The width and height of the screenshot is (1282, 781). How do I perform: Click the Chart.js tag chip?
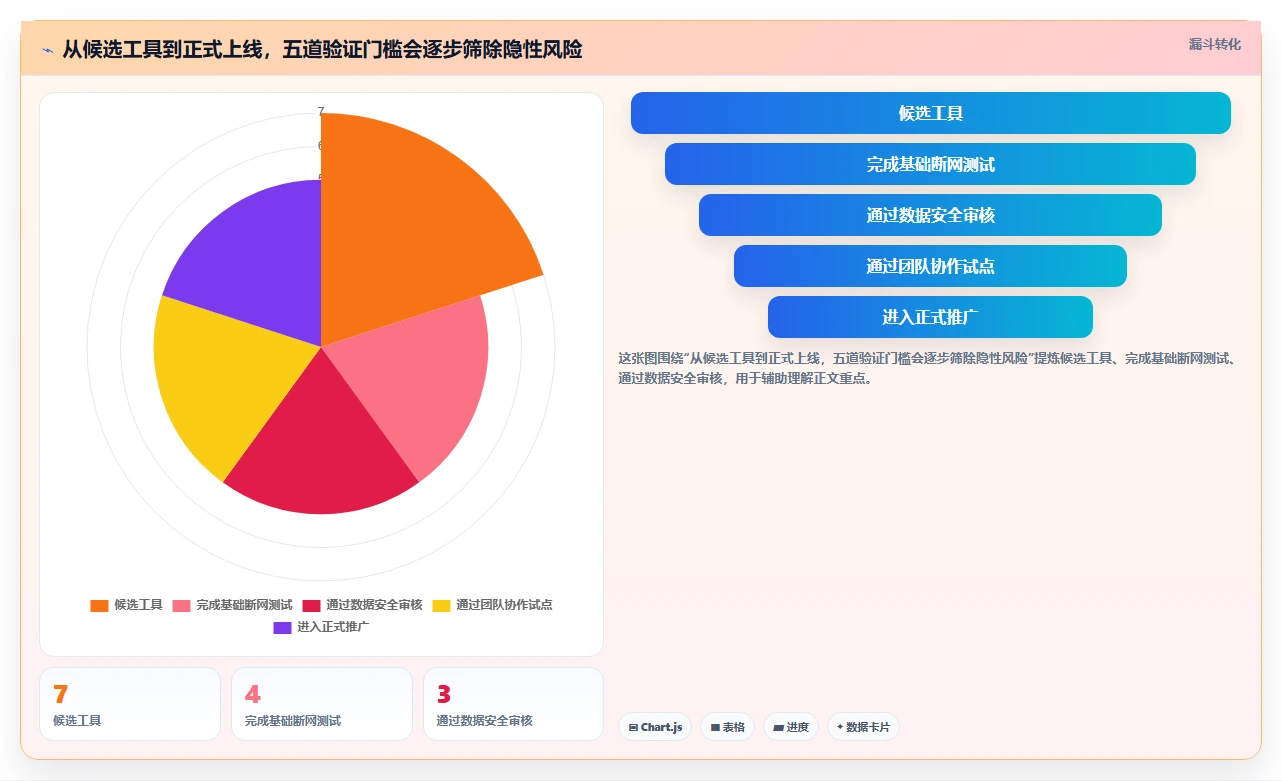(x=655, y=727)
